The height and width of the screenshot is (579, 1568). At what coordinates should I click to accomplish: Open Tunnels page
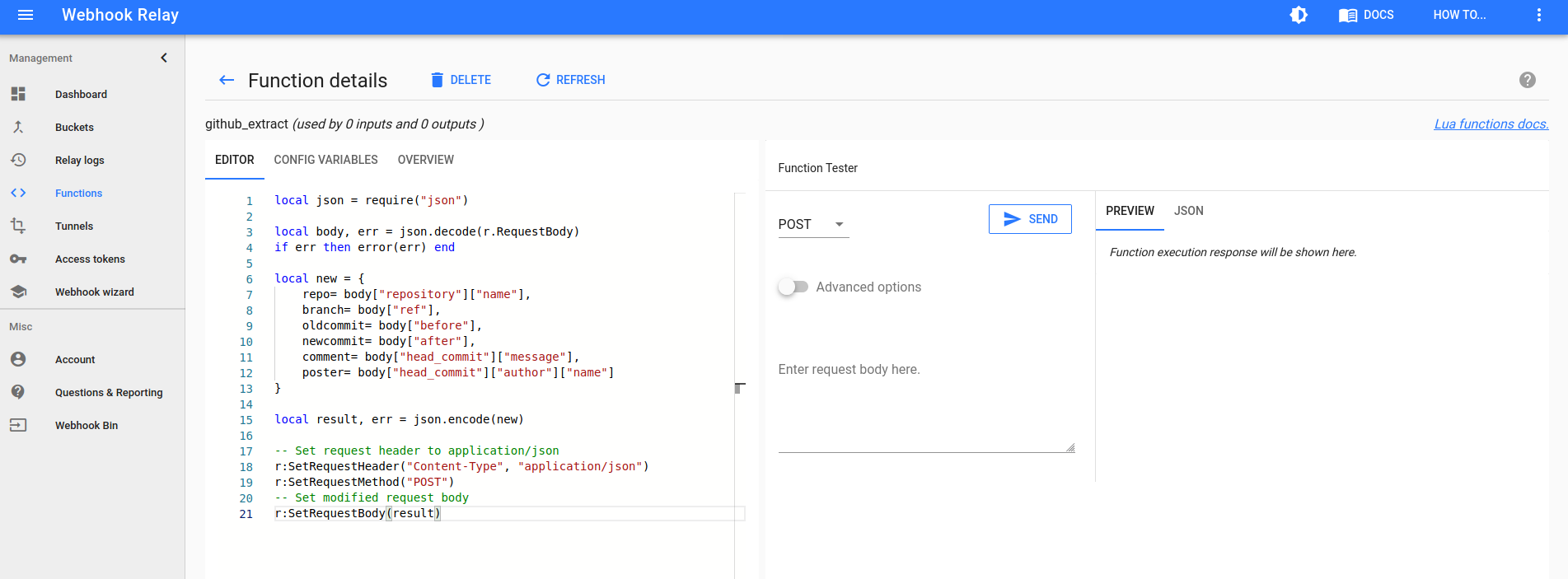pos(74,226)
